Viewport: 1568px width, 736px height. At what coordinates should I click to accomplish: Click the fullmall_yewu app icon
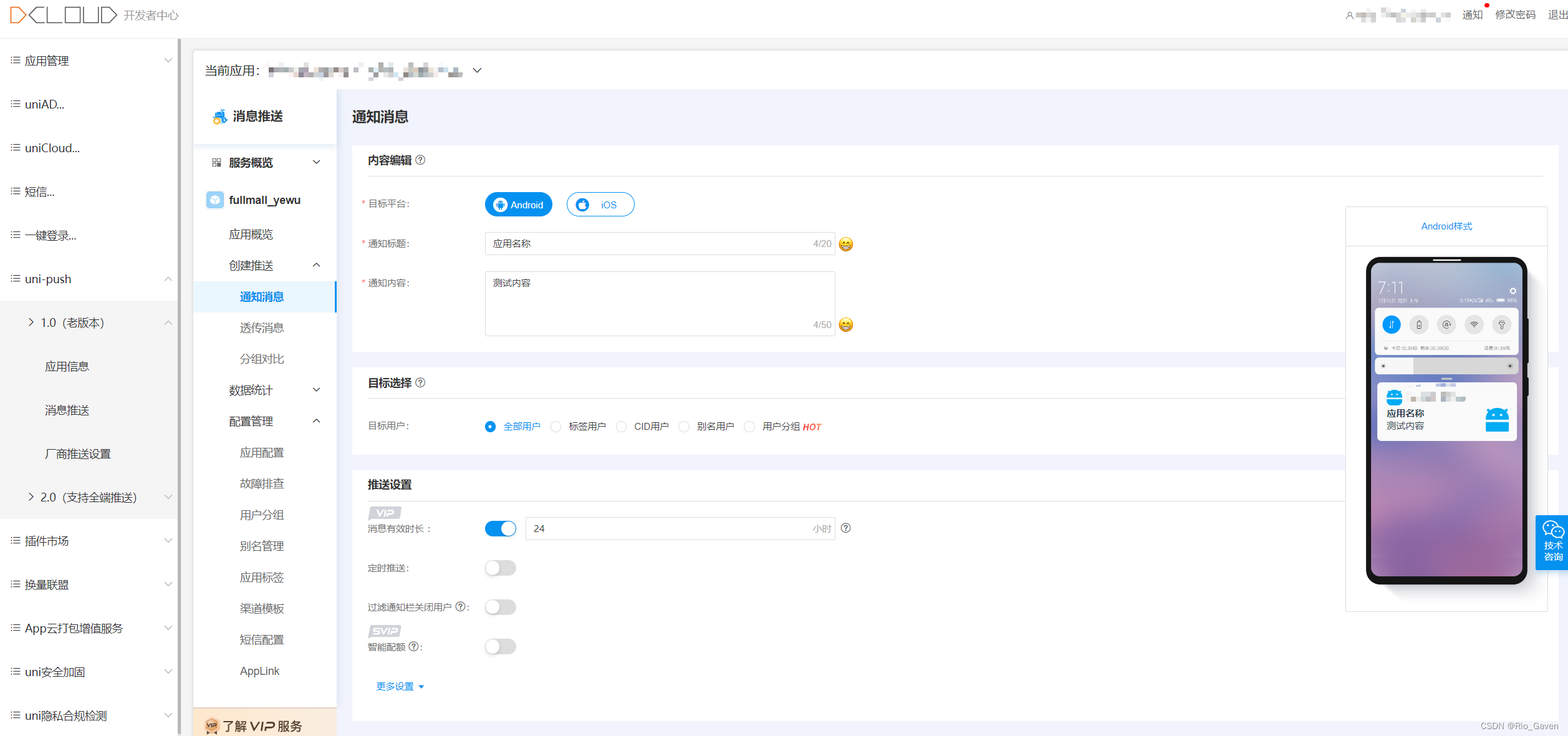tap(215, 200)
